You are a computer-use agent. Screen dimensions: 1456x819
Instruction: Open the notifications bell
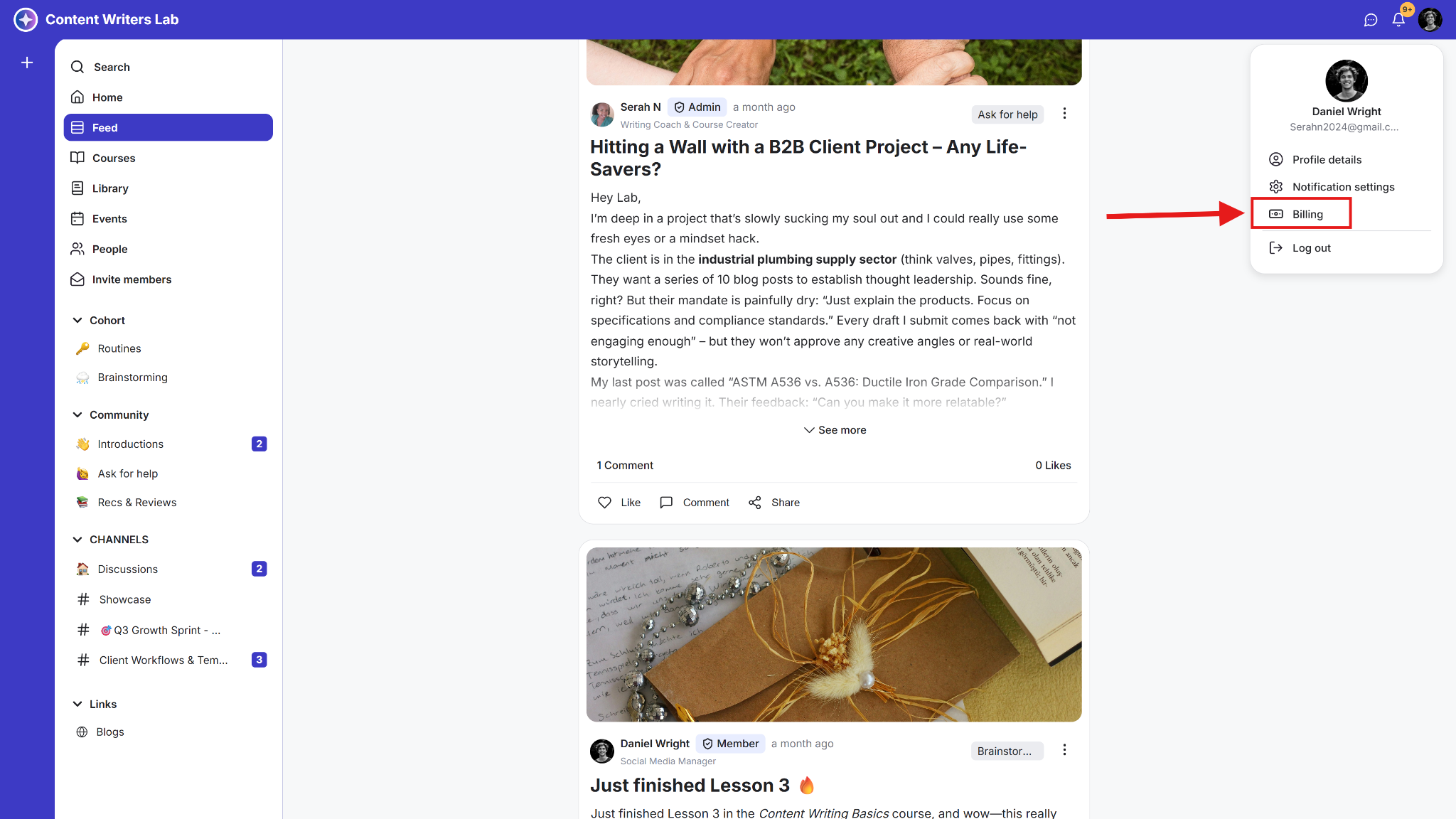click(1398, 20)
